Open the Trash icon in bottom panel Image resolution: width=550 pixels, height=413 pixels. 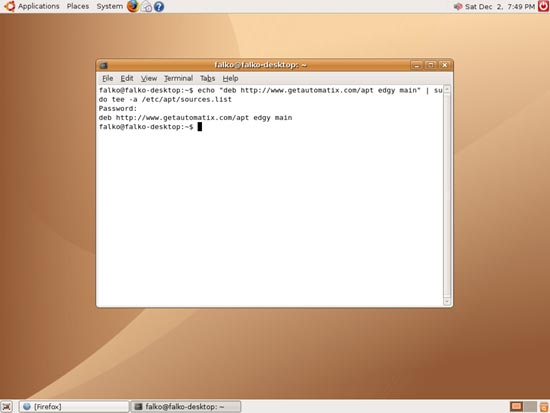click(544, 407)
